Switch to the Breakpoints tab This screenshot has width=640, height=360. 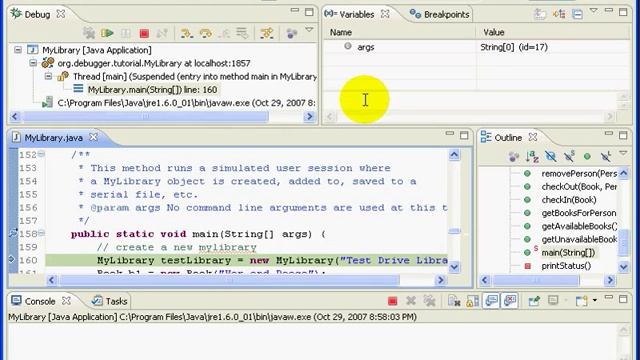446,14
